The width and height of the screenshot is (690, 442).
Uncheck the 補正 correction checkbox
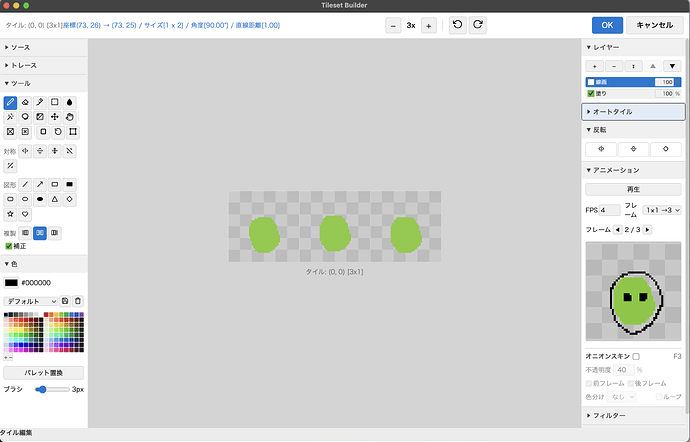(8, 246)
